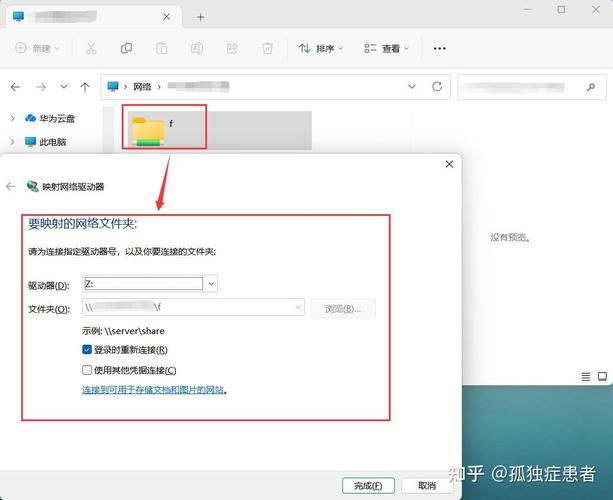Click the Explorer search box
The image size is (613, 500).
click(x=532, y=87)
